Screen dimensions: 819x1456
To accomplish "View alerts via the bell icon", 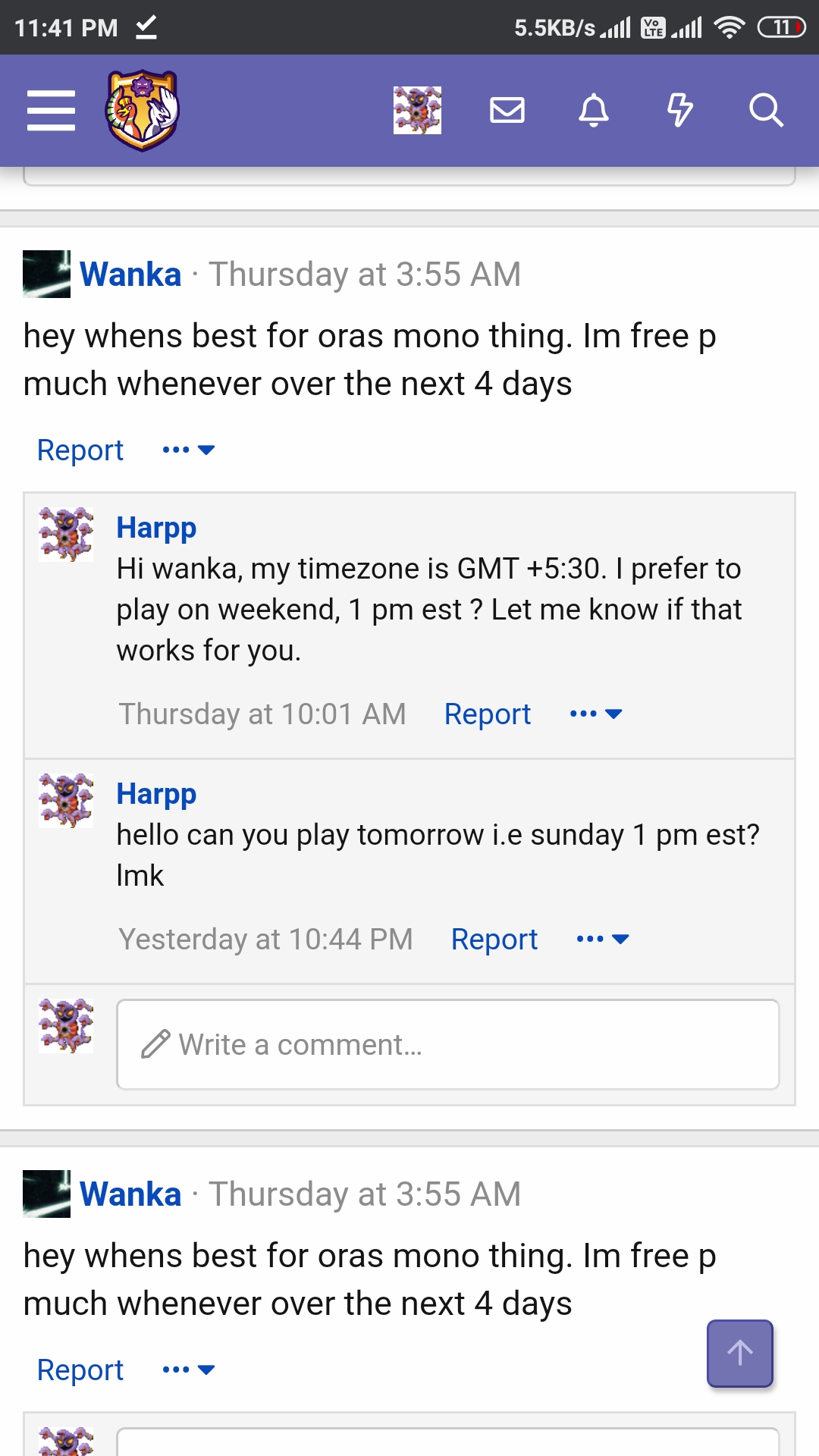I will [594, 110].
